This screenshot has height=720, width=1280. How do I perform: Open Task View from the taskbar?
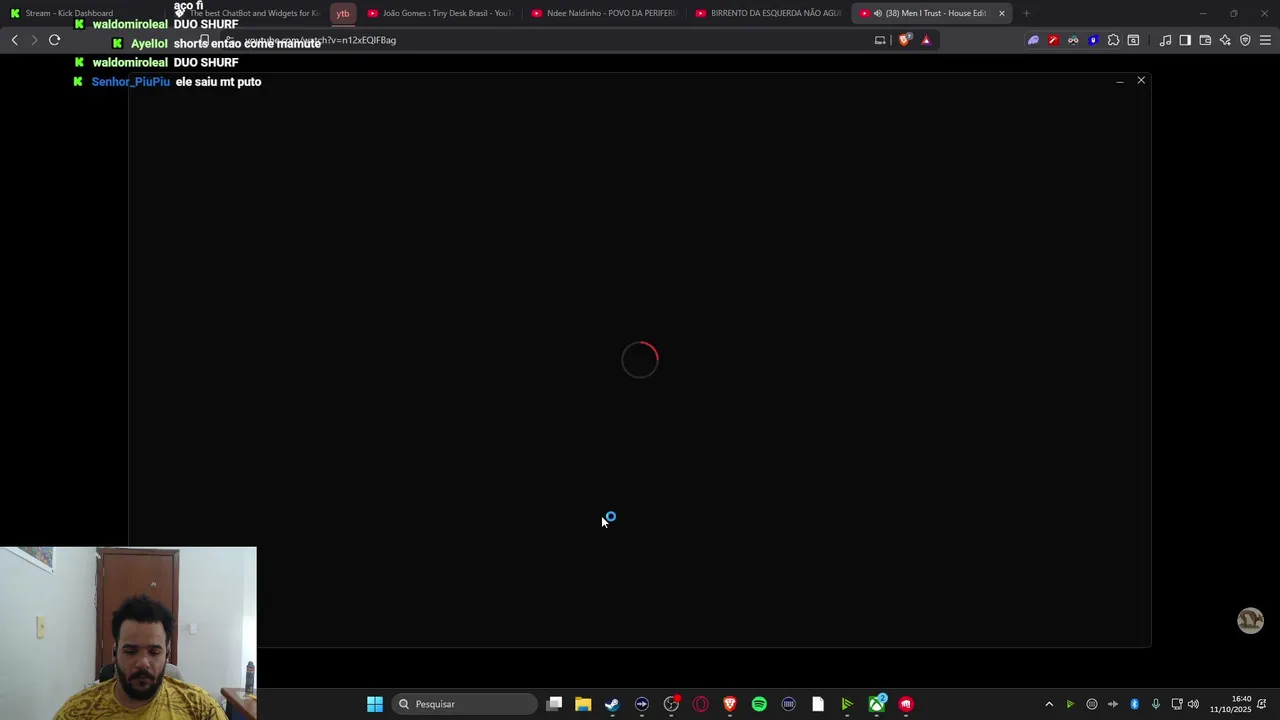(554, 704)
